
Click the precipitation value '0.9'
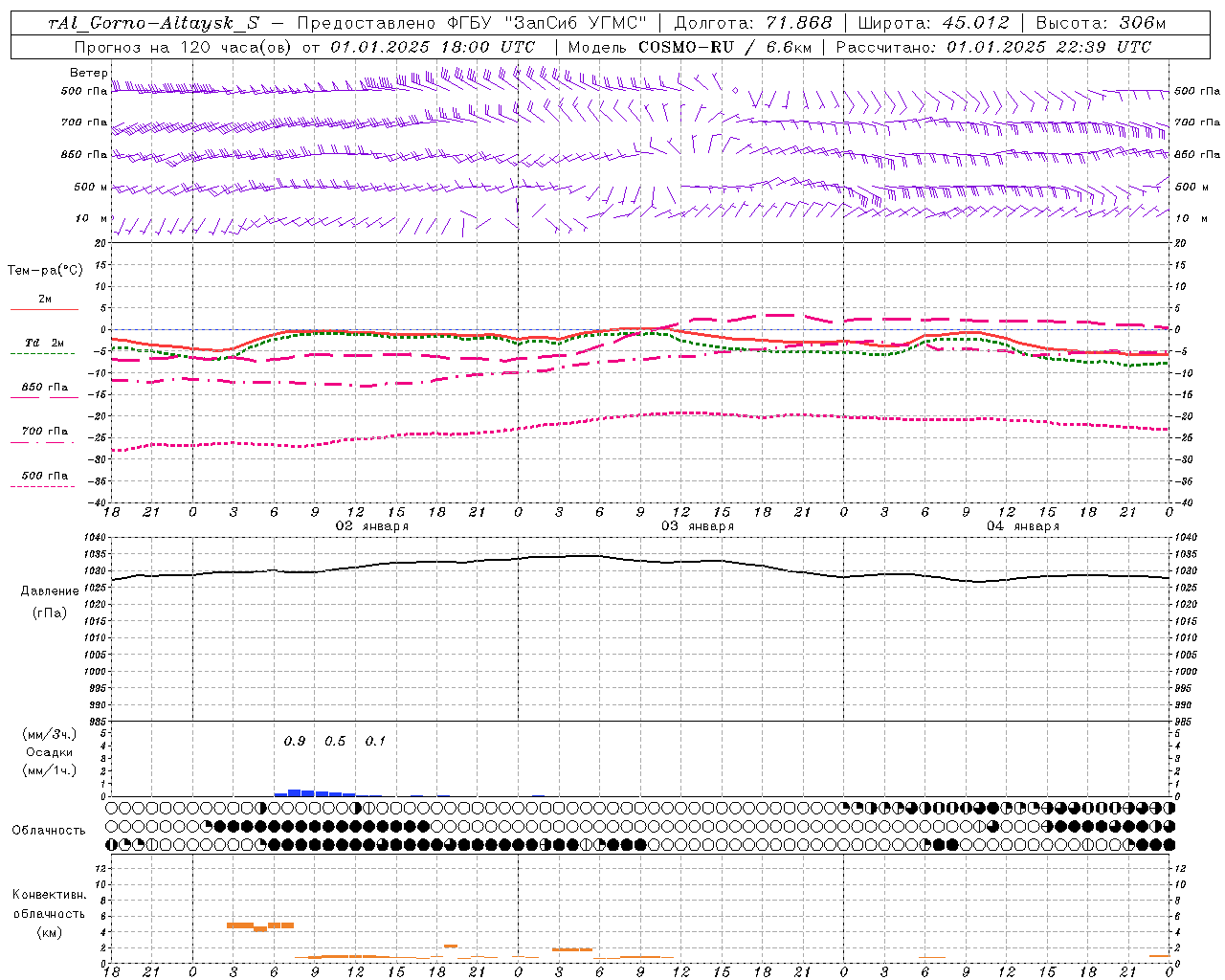(x=295, y=741)
